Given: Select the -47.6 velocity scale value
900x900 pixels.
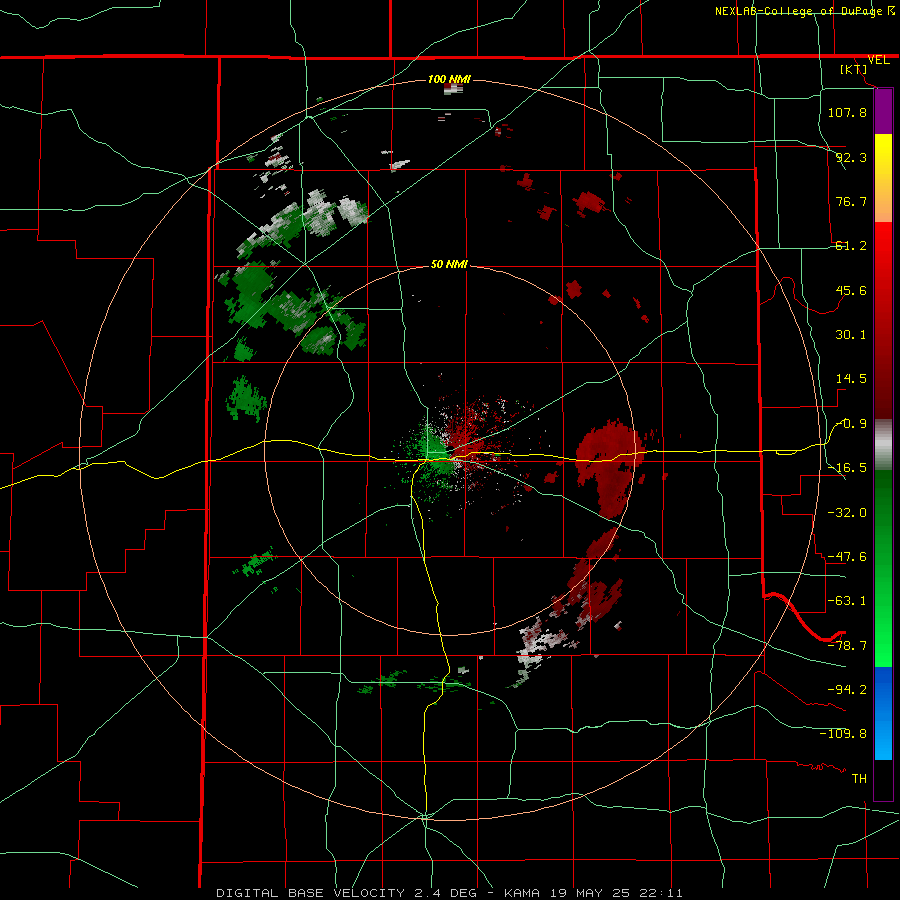Looking at the screenshot, I should click(x=847, y=557).
